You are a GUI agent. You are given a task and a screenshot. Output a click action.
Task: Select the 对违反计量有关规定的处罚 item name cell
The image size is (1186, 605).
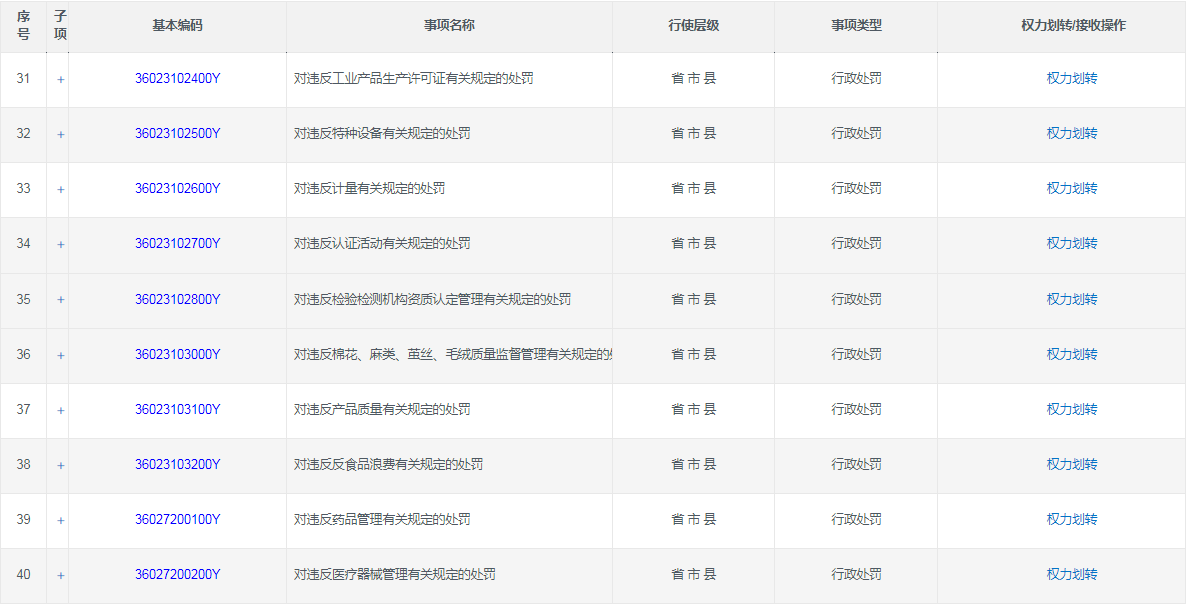[x=369, y=188]
